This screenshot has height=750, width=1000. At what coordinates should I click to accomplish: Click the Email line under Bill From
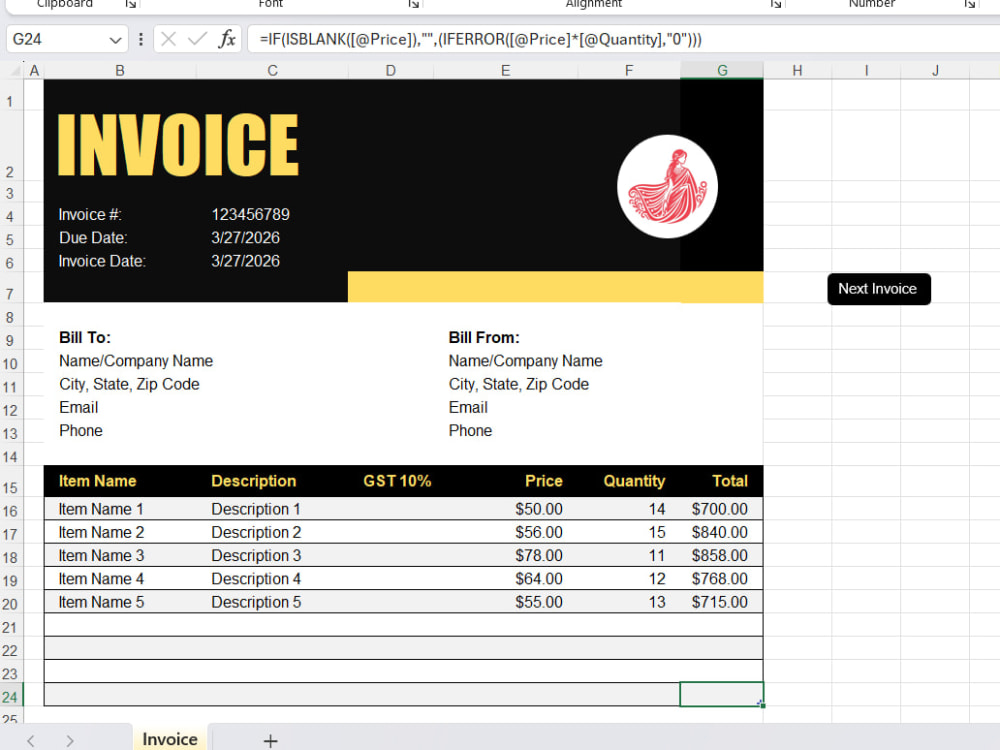[x=468, y=408]
